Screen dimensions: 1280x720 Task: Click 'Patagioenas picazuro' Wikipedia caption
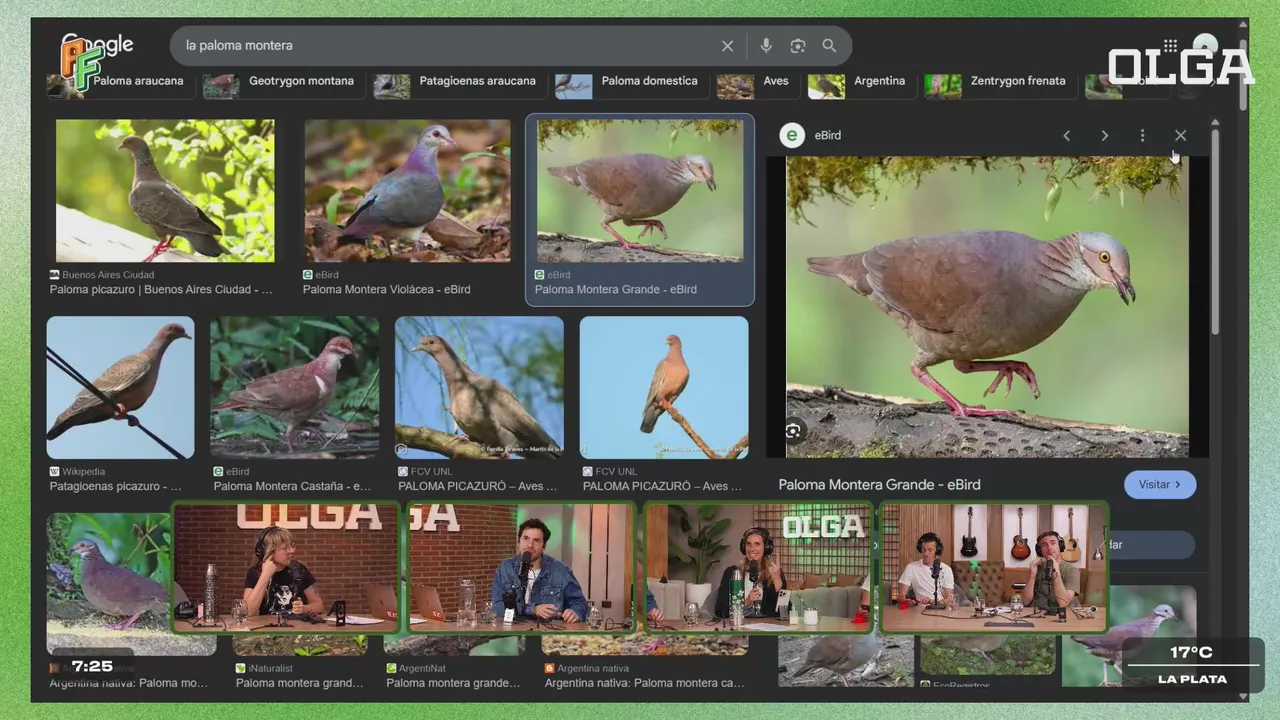click(x=116, y=487)
